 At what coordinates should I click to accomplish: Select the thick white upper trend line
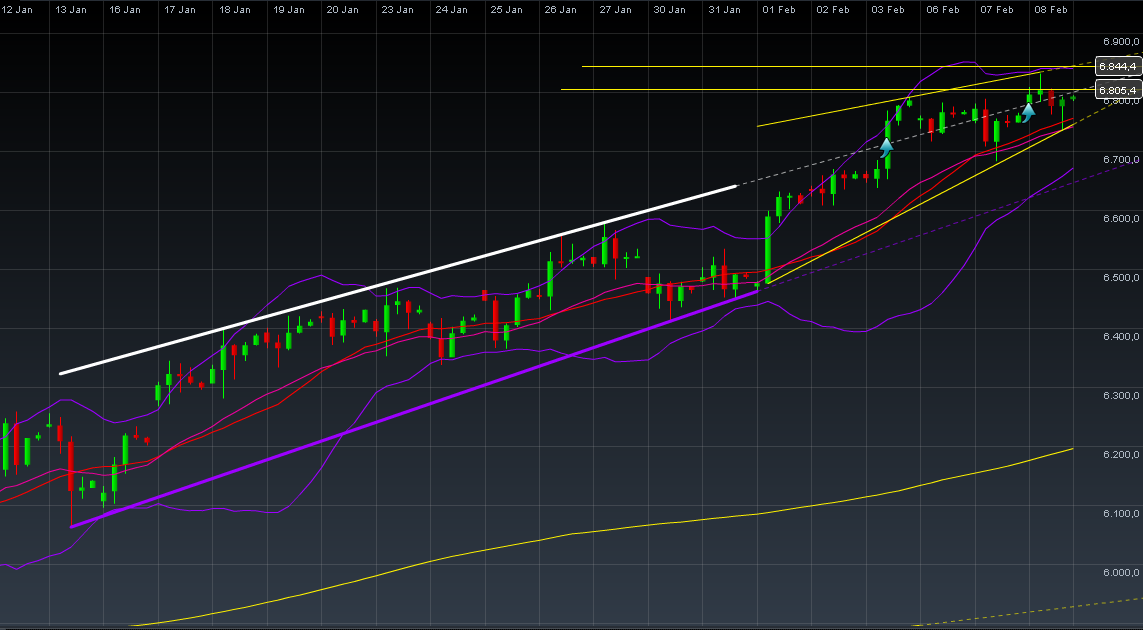click(398, 280)
